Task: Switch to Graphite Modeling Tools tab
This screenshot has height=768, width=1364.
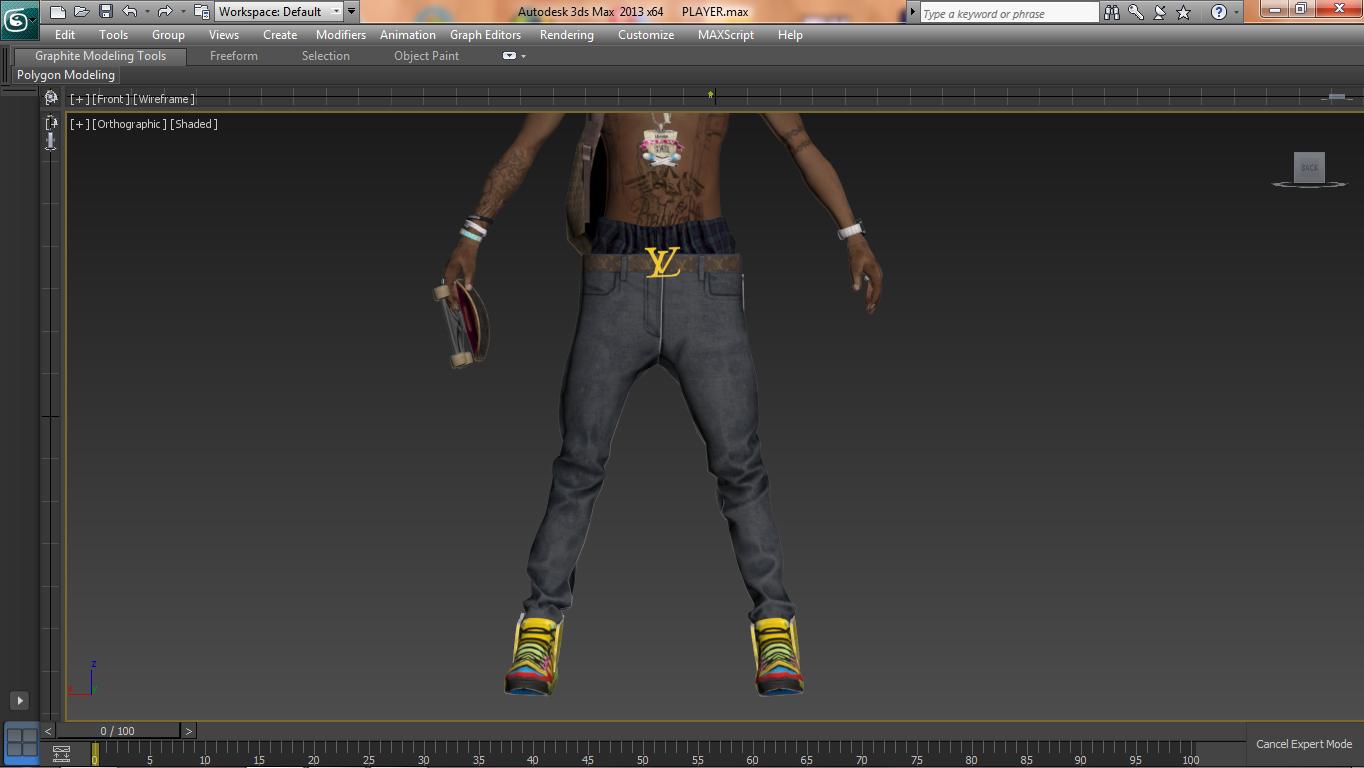Action: coord(100,56)
